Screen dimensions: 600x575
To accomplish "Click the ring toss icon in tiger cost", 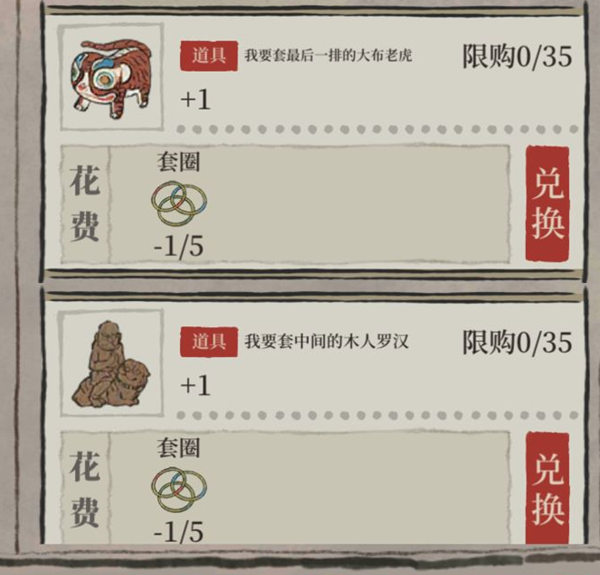I will tap(179, 203).
